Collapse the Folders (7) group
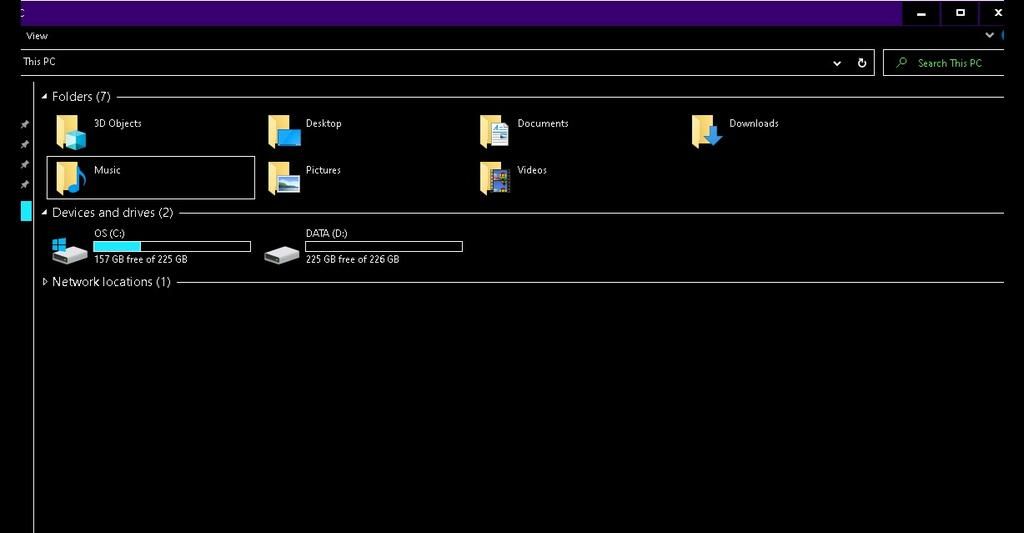Image resolution: width=1024 pixels, height=533 pixels. (x=44, y=97)
